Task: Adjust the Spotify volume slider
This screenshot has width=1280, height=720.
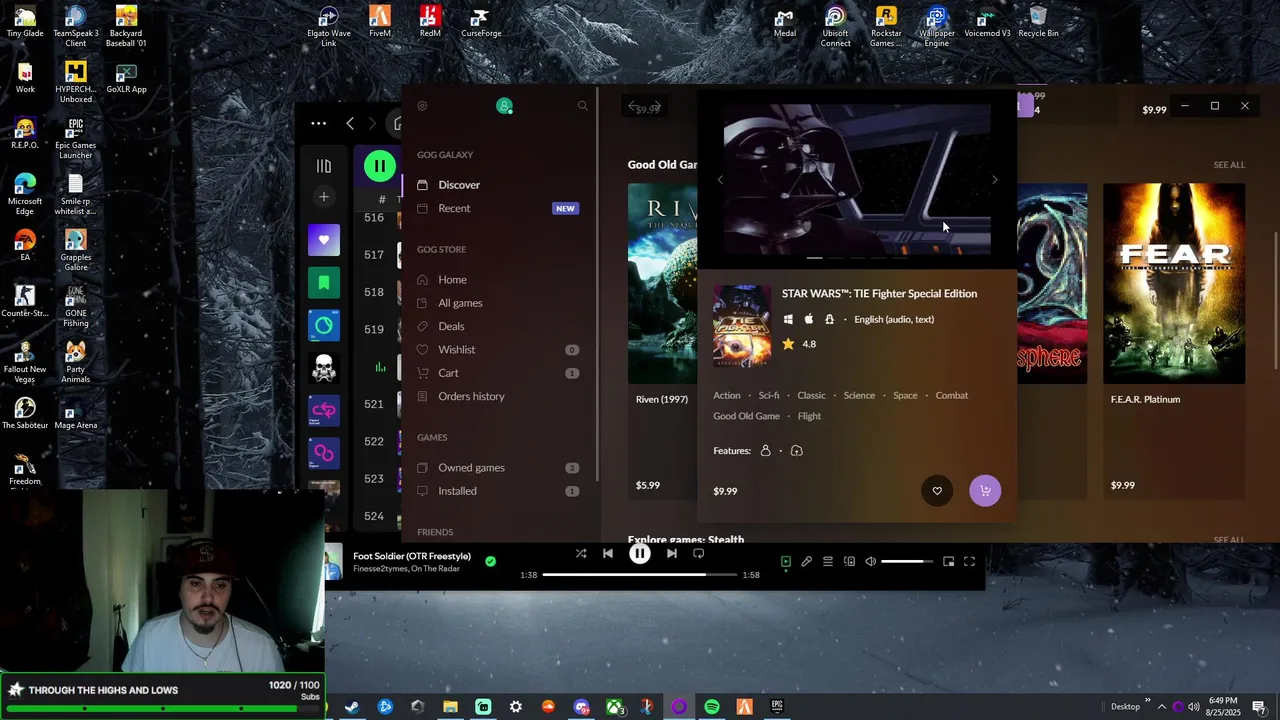Action: (907, 562)
